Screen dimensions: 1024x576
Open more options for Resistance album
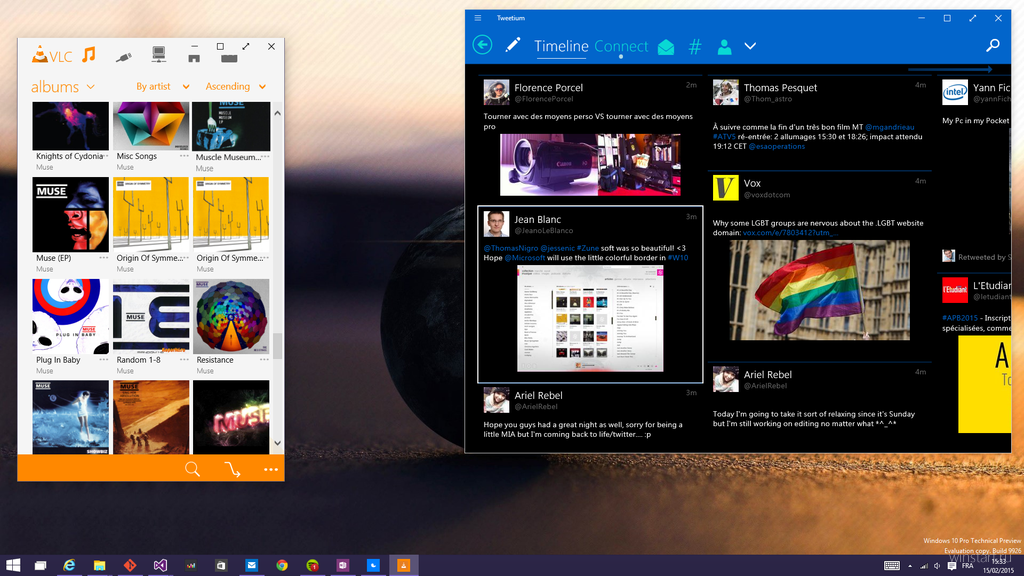(x=264, y=360)
